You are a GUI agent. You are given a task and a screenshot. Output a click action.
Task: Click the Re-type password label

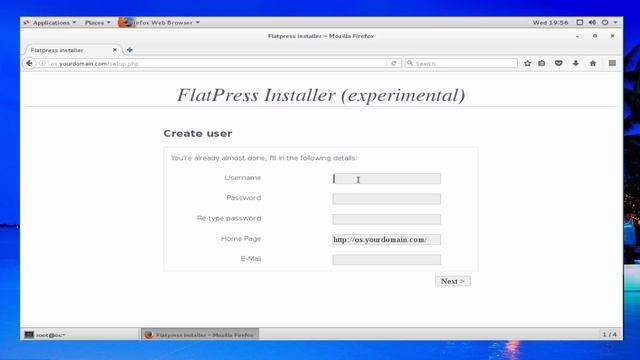coord(229,218)
